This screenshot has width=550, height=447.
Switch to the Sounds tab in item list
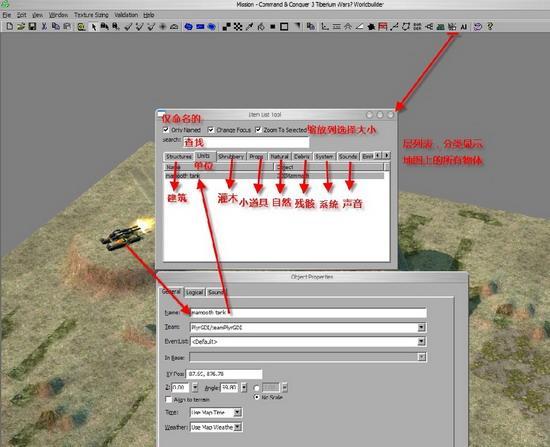[348, 156]
